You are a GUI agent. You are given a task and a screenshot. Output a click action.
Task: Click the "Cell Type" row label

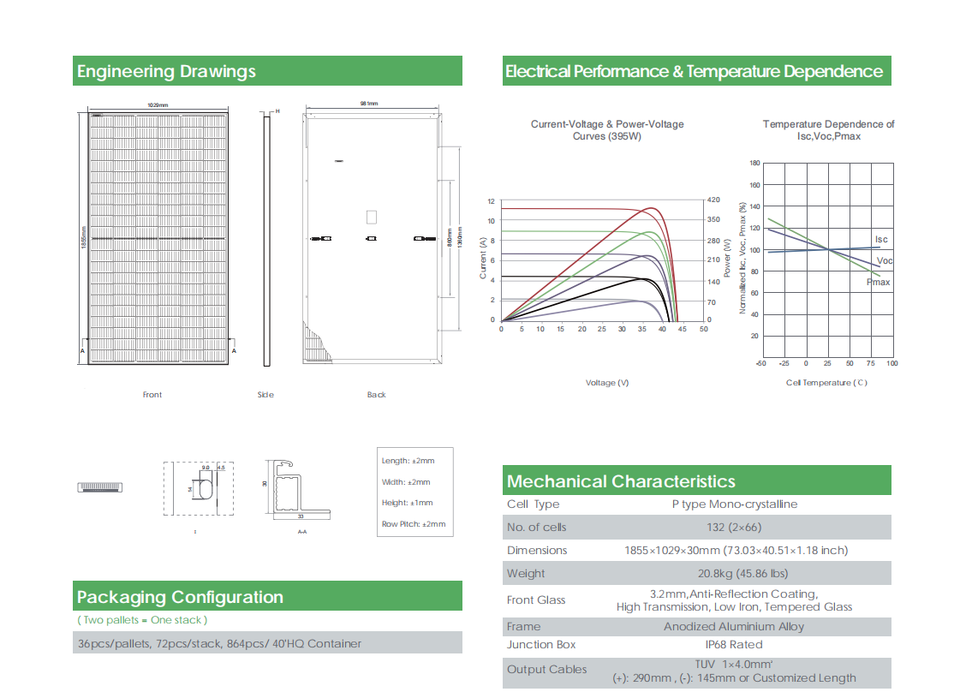[533, 504]
